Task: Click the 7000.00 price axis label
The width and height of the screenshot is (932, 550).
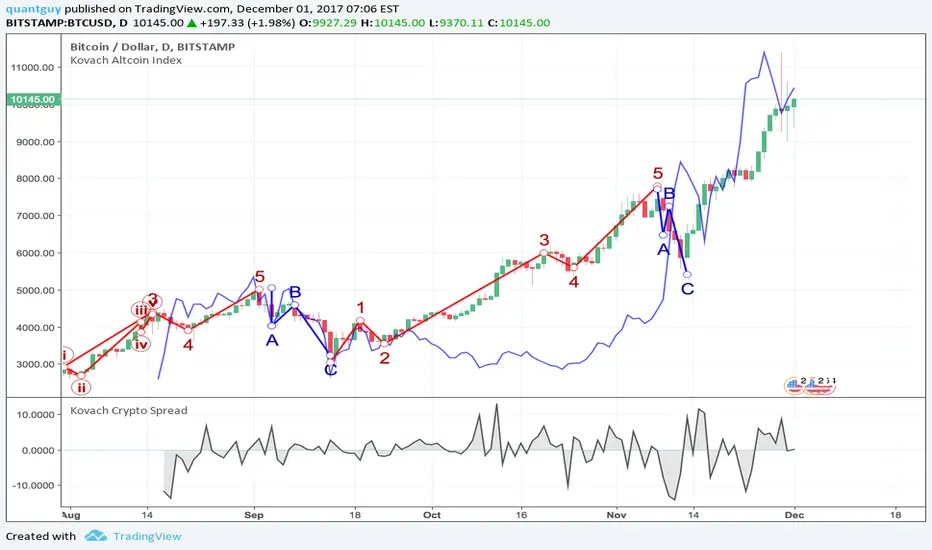Action: [35, 216]
